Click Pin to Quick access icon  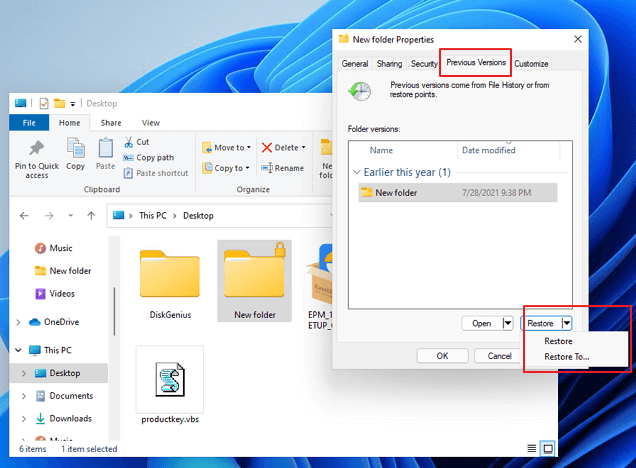tap(37, 148)
